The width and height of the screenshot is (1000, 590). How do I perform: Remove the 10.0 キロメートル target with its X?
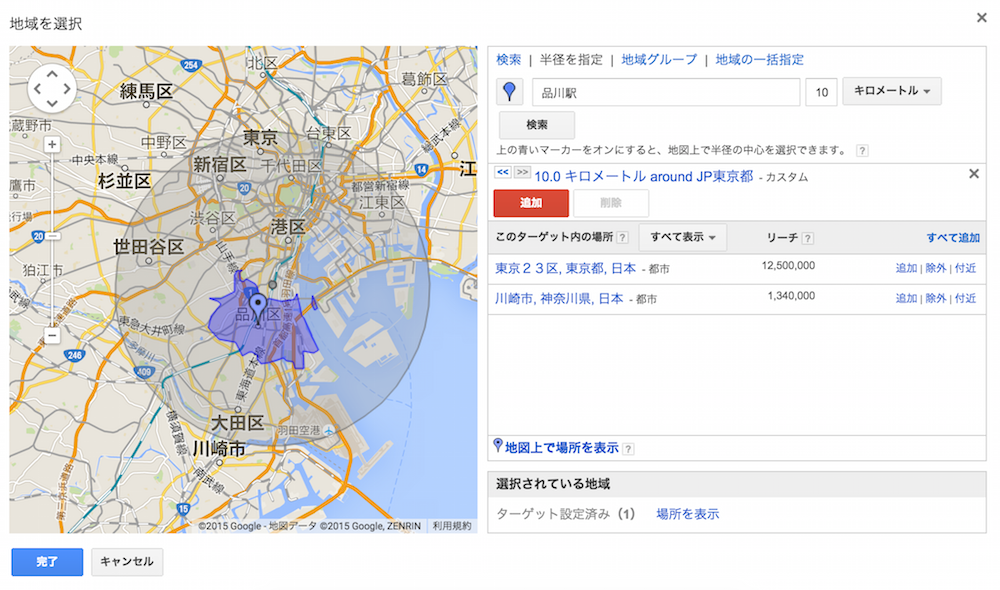pos(973,173)
